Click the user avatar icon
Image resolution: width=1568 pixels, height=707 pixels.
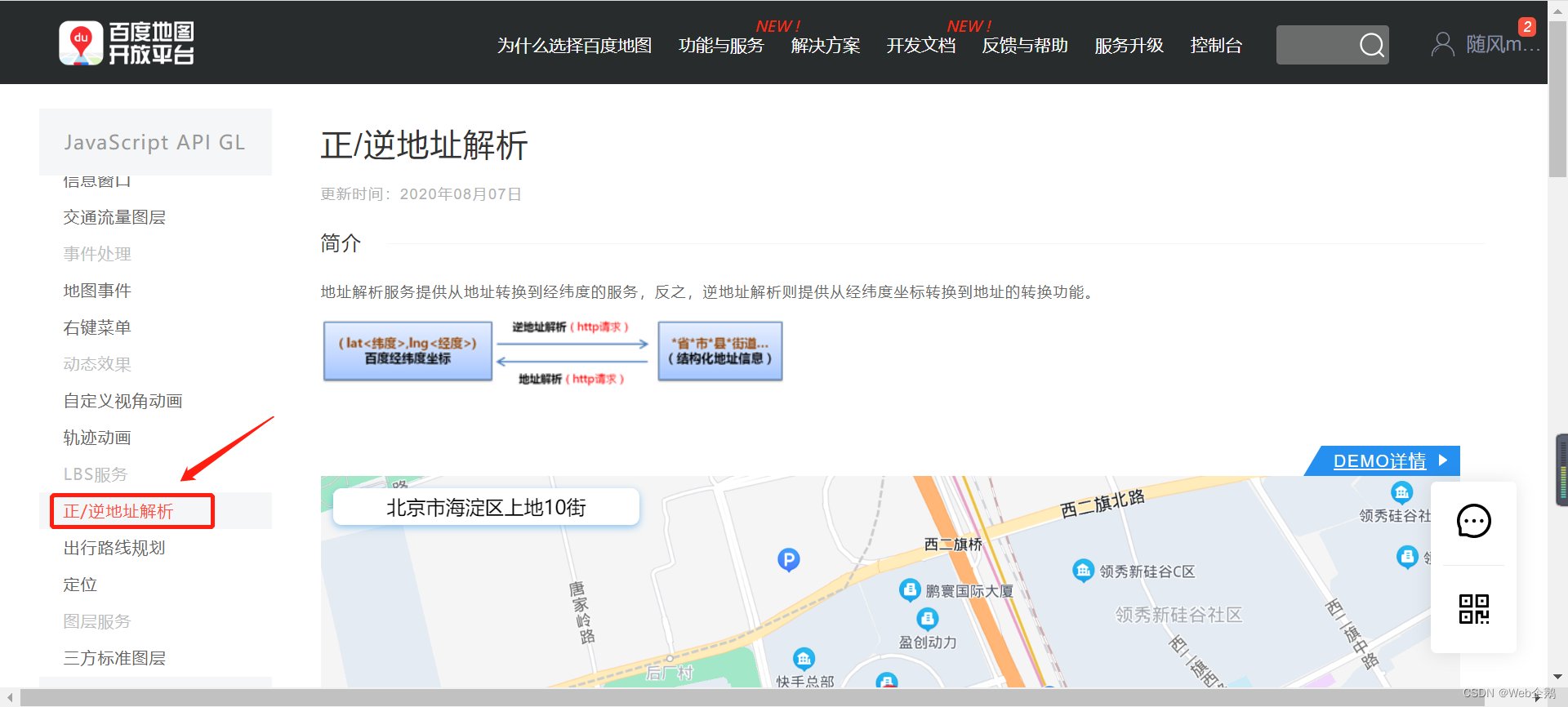pyautogui.click(x=1443, y=44)
